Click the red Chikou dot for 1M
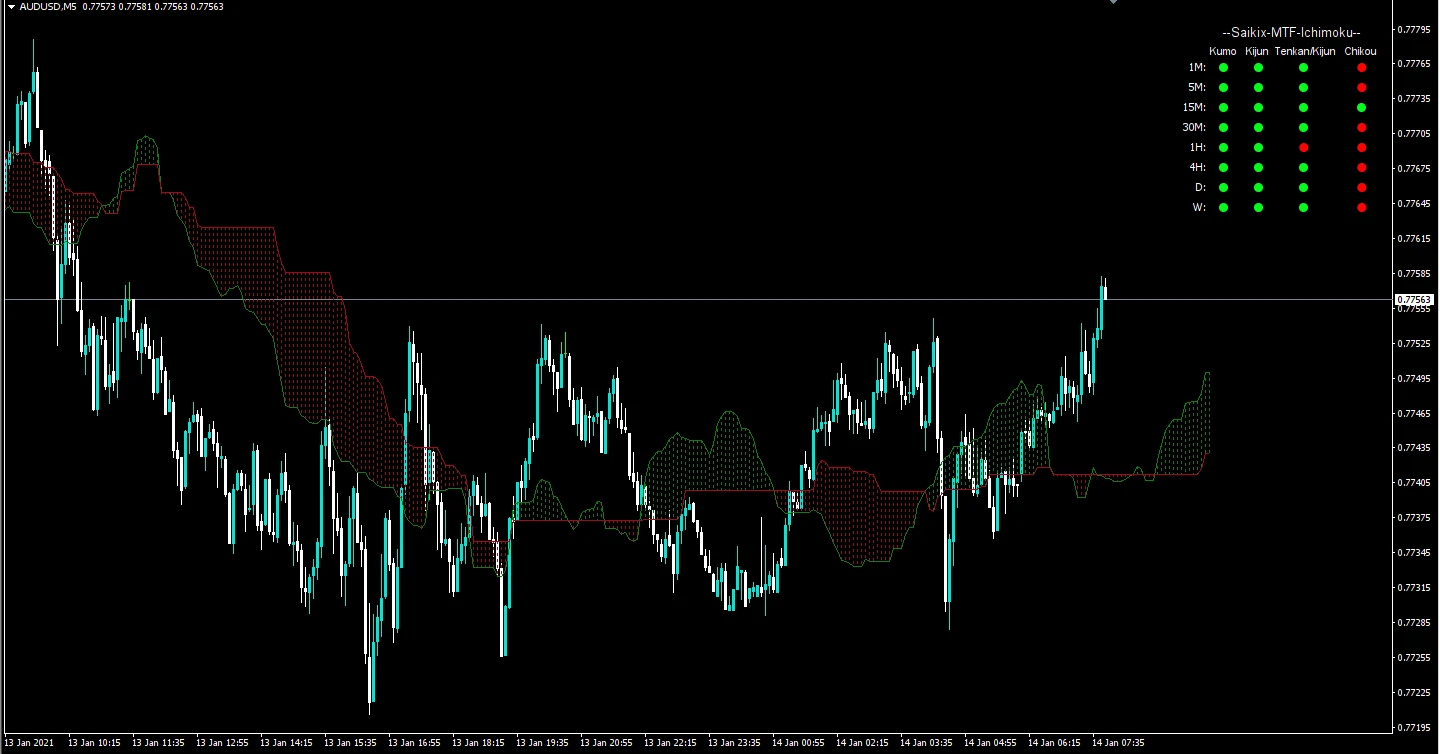The image size is (1440, 754). tap(1361, 67)
